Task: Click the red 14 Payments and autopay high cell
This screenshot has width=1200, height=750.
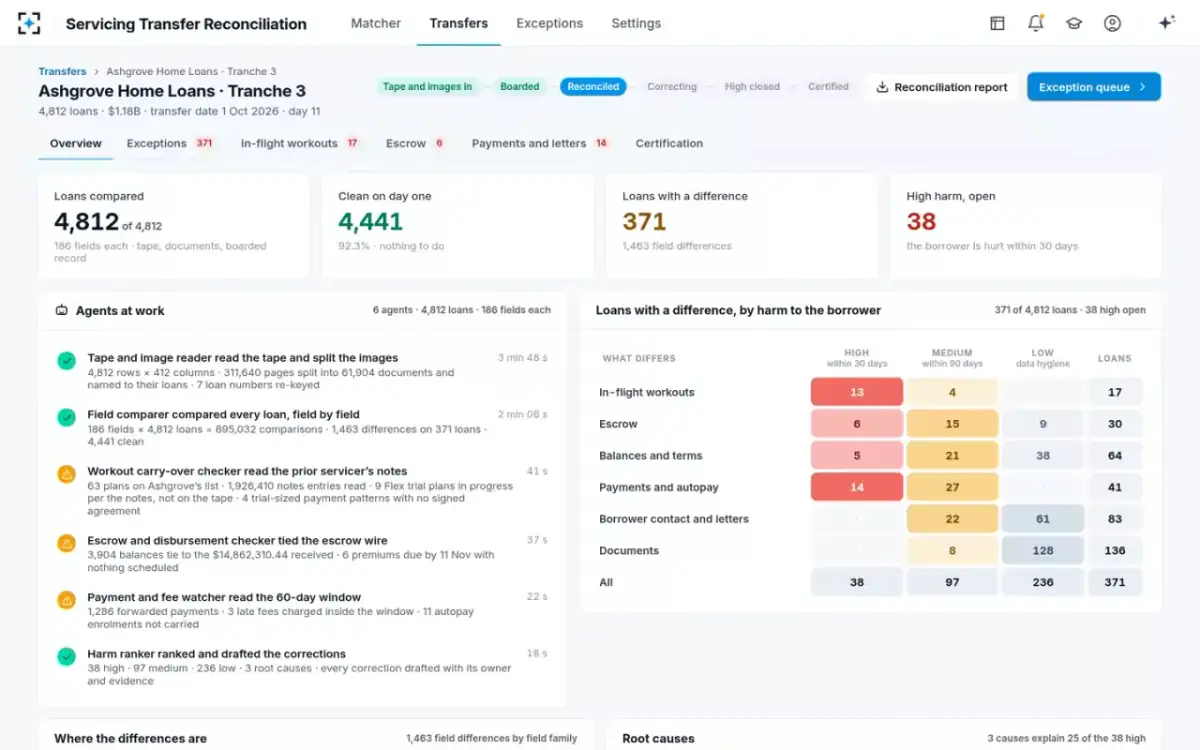Action: click(857, 487)
